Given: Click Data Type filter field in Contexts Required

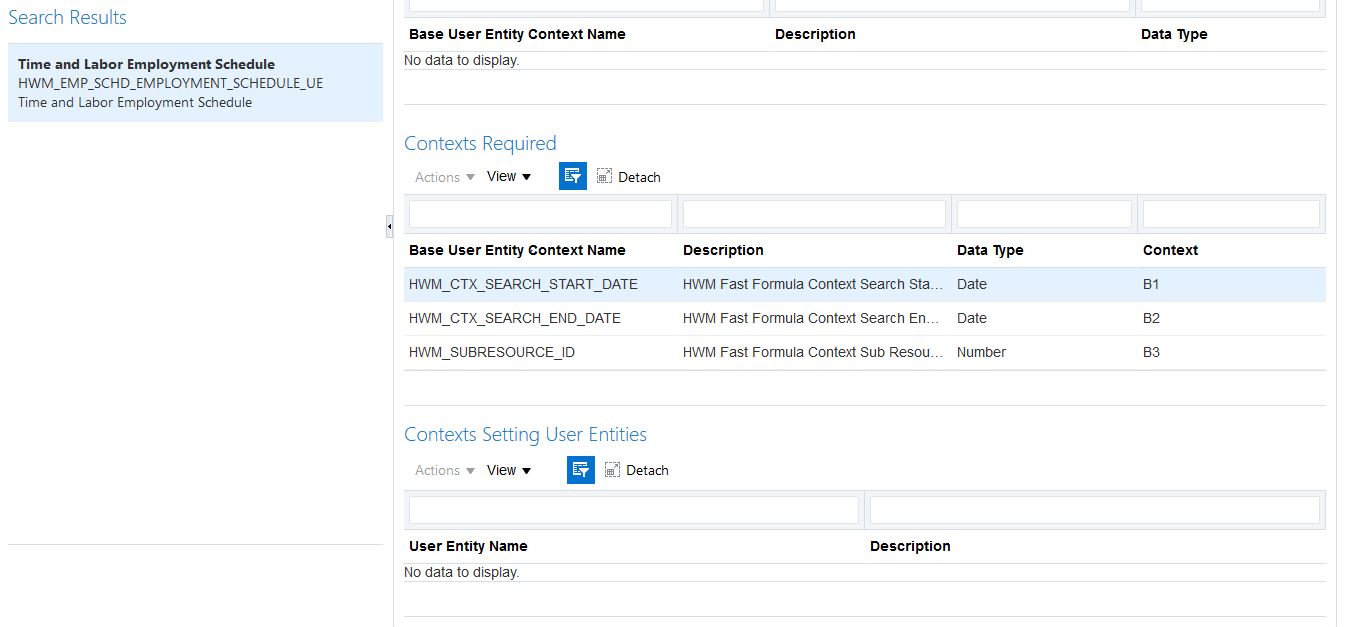Looking at the screenshot, I should pos(1044,214).
